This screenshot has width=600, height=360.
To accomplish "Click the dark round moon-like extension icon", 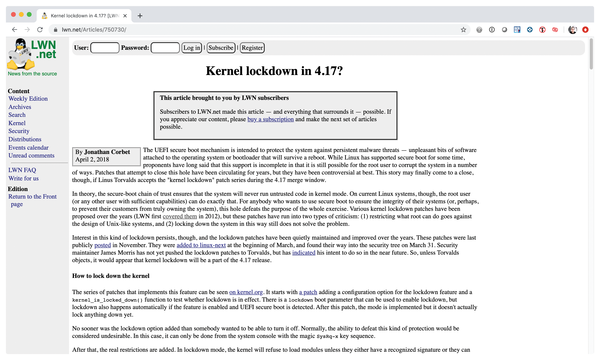I will (x=504, y=29).
